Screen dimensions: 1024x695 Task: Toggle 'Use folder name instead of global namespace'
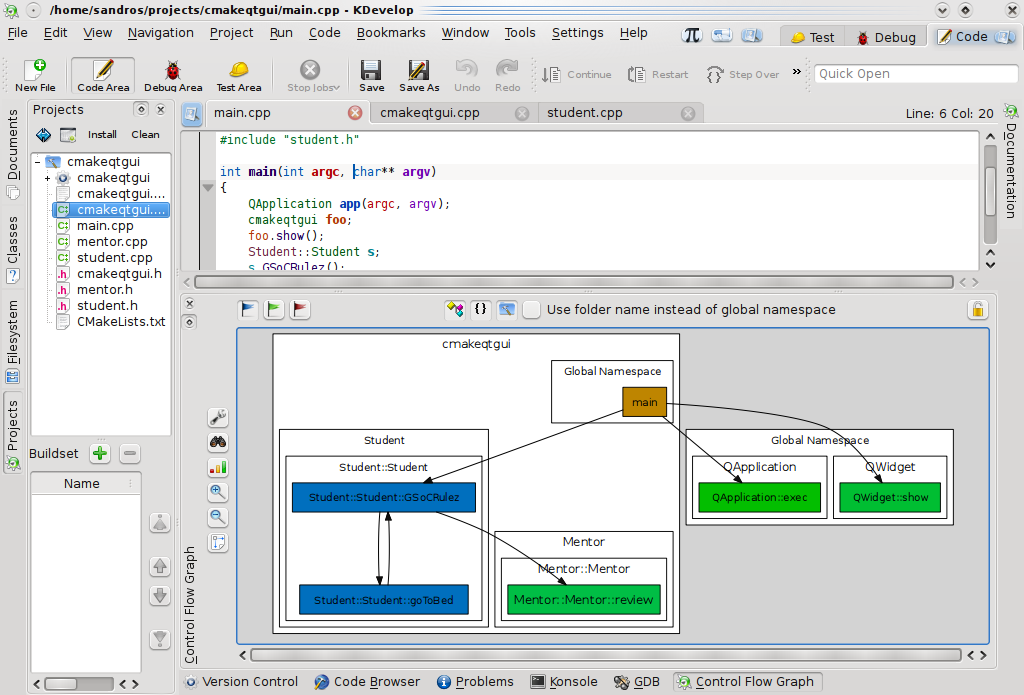531,309
